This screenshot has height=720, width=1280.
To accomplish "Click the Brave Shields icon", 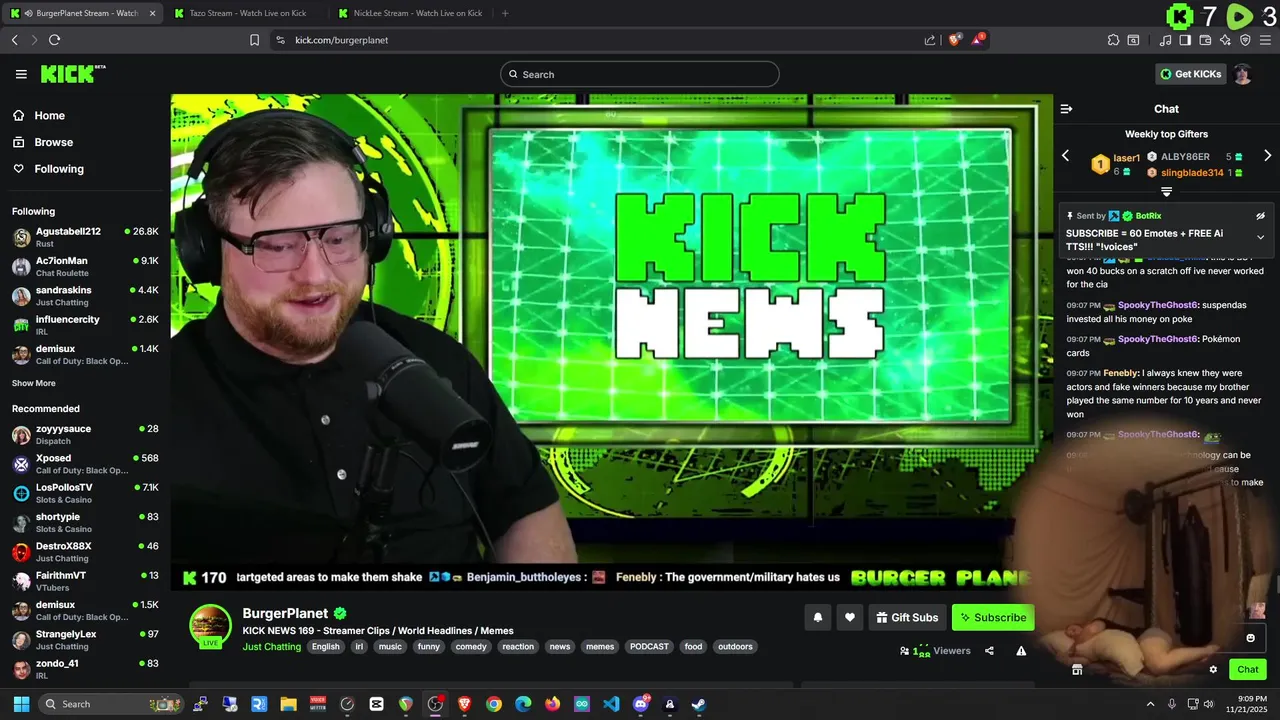I will click(955, 40).
